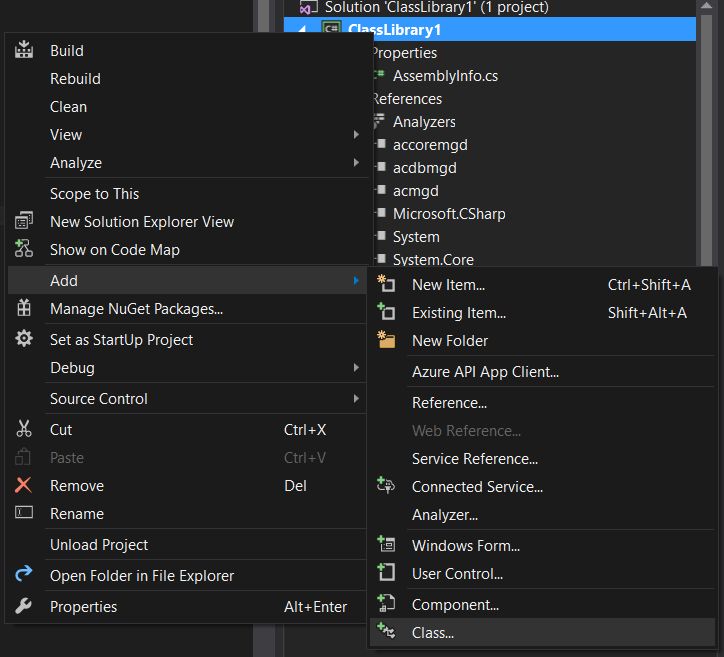Click the New Item icon in submenu

pos(386,283)
